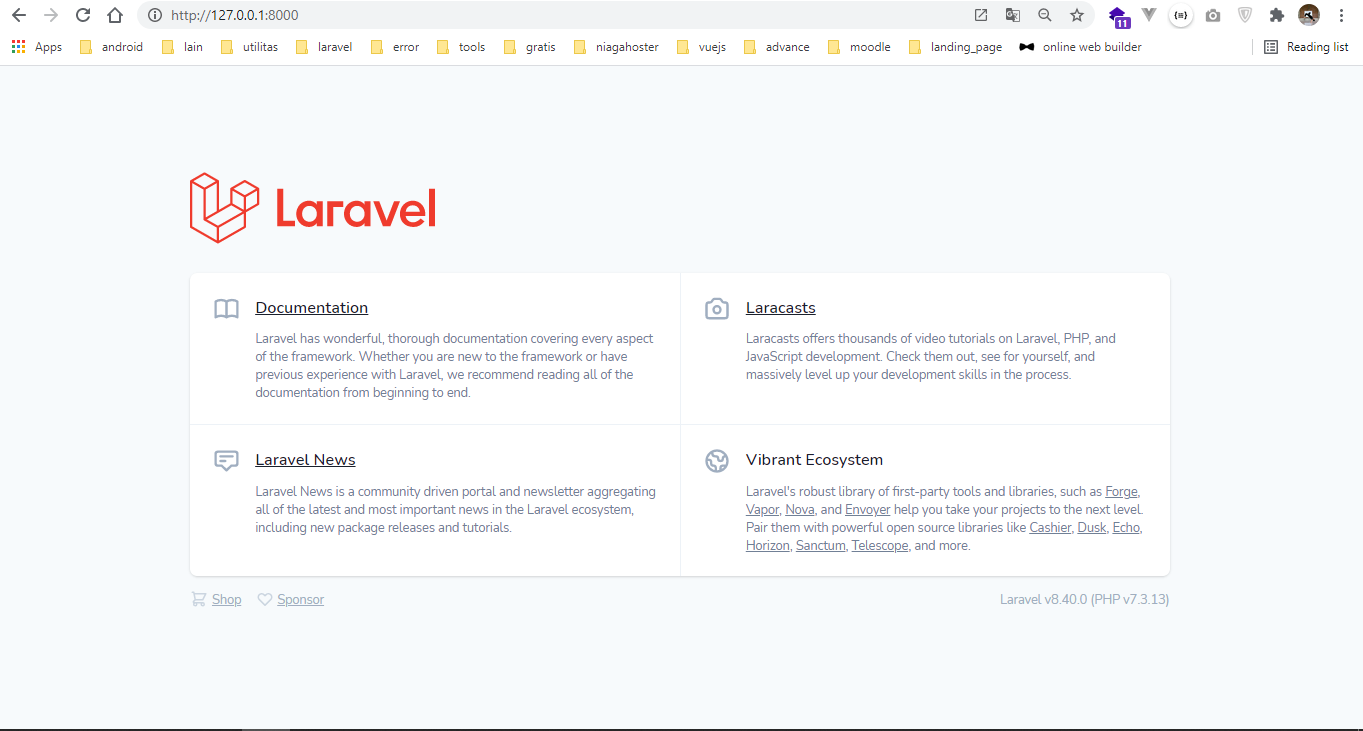1363x731 pixels.
Task: Follow the Nova link
Action: coord(800,510)
